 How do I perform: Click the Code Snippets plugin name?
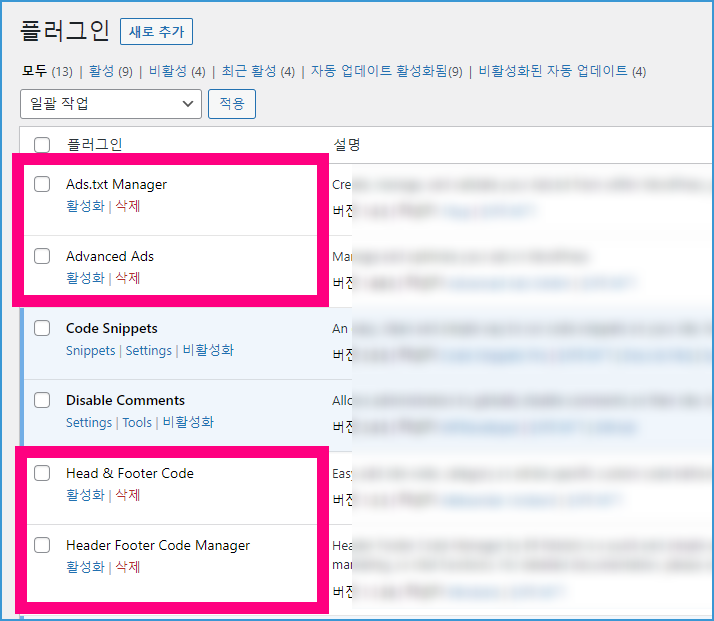tap(112, 328)
